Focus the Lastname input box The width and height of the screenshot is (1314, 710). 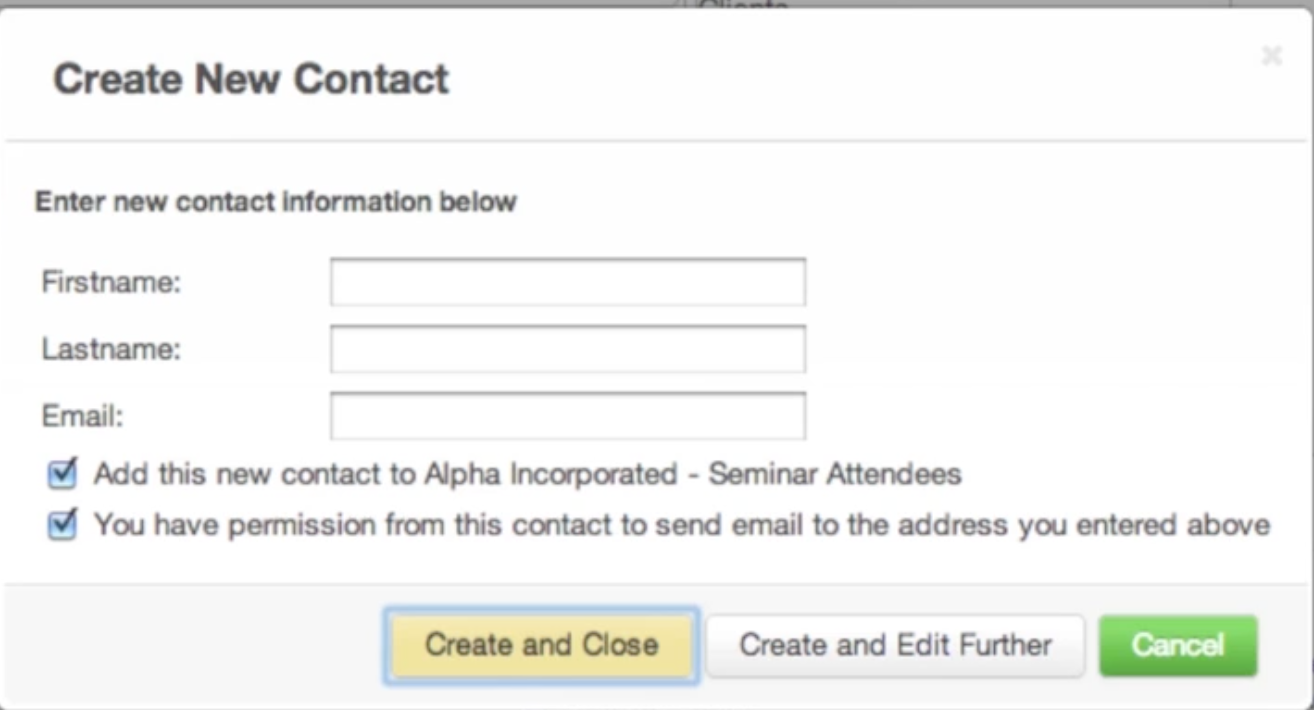pyautogui.click(x=567, y=349)
